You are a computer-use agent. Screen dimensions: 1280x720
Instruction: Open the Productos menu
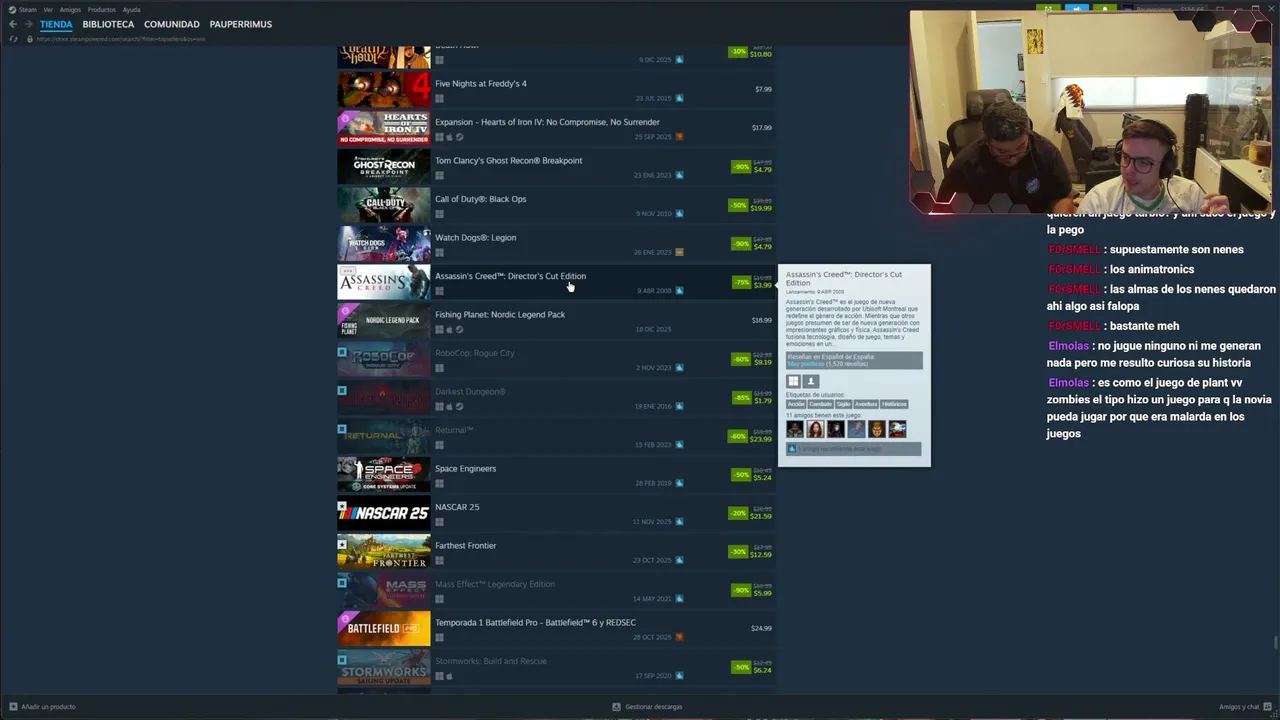[x=102, y=10]
